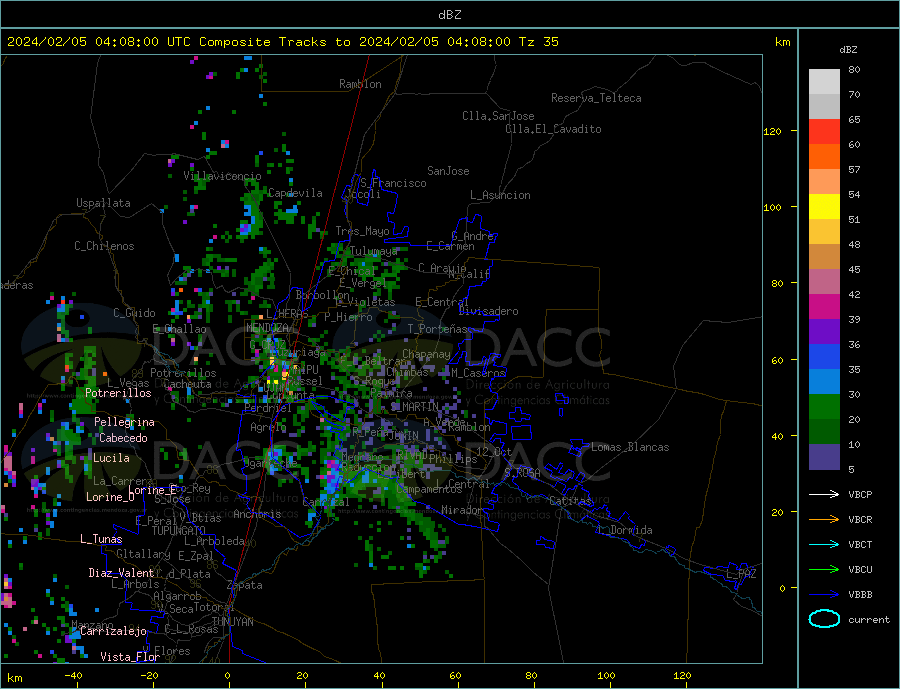Select the yellow 54 dBZ color swatch
Viewport: 900px width, 689px height.
pyautogui.click(x=824, y=207)
